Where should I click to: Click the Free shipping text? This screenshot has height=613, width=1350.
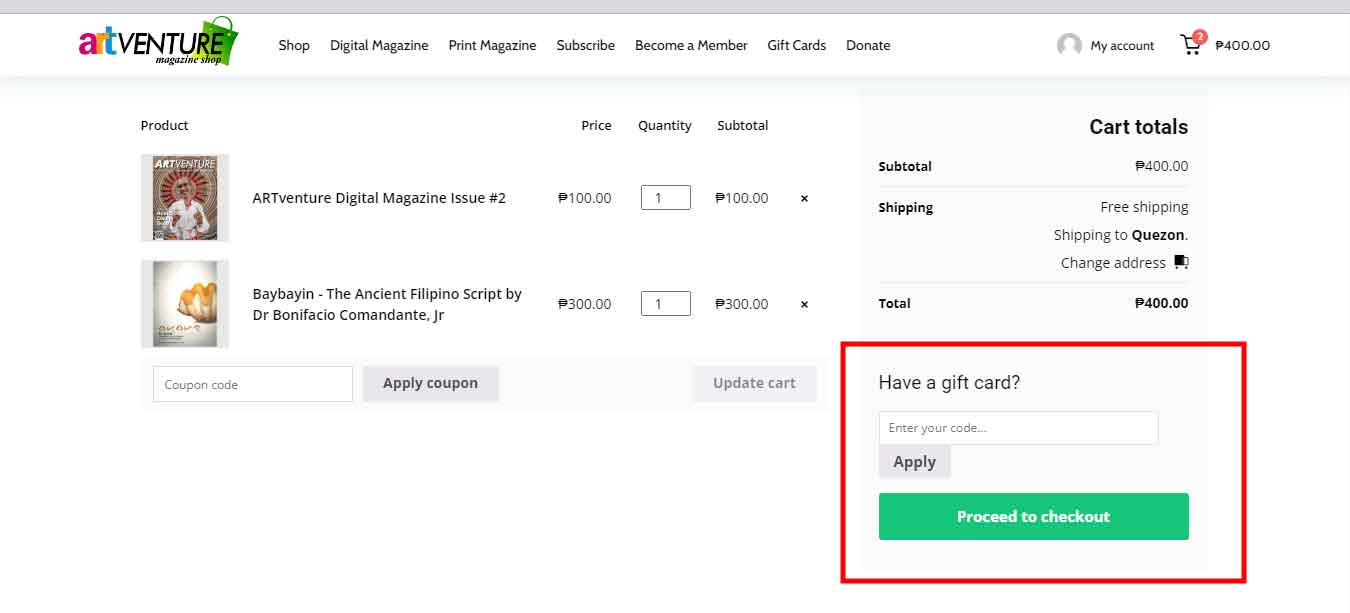pyautogui.click(x=1144, y=207)
